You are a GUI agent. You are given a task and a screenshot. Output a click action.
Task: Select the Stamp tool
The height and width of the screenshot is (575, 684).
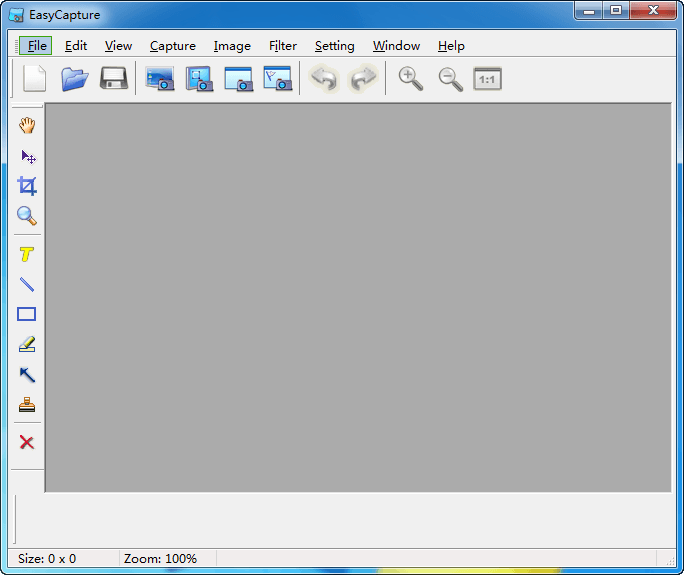[x=27, y=405]
